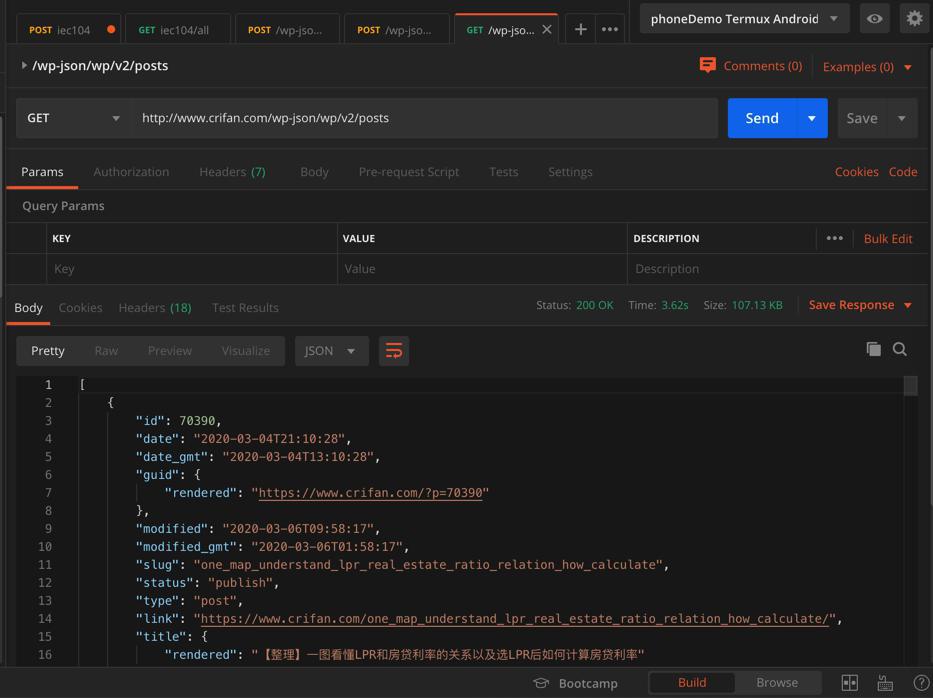
Task: Open the Tests tab
Action: point(503,172)
